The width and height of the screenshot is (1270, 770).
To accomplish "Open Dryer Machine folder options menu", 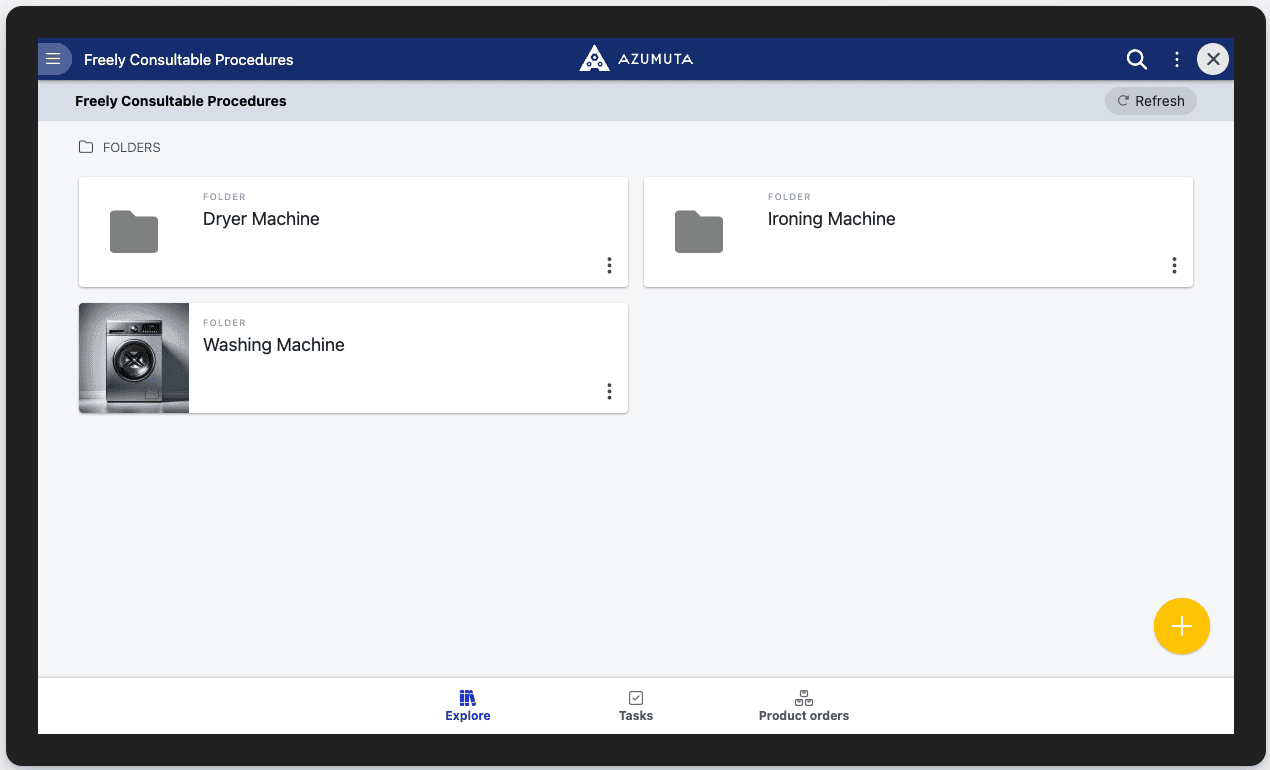I will point(609,265).
